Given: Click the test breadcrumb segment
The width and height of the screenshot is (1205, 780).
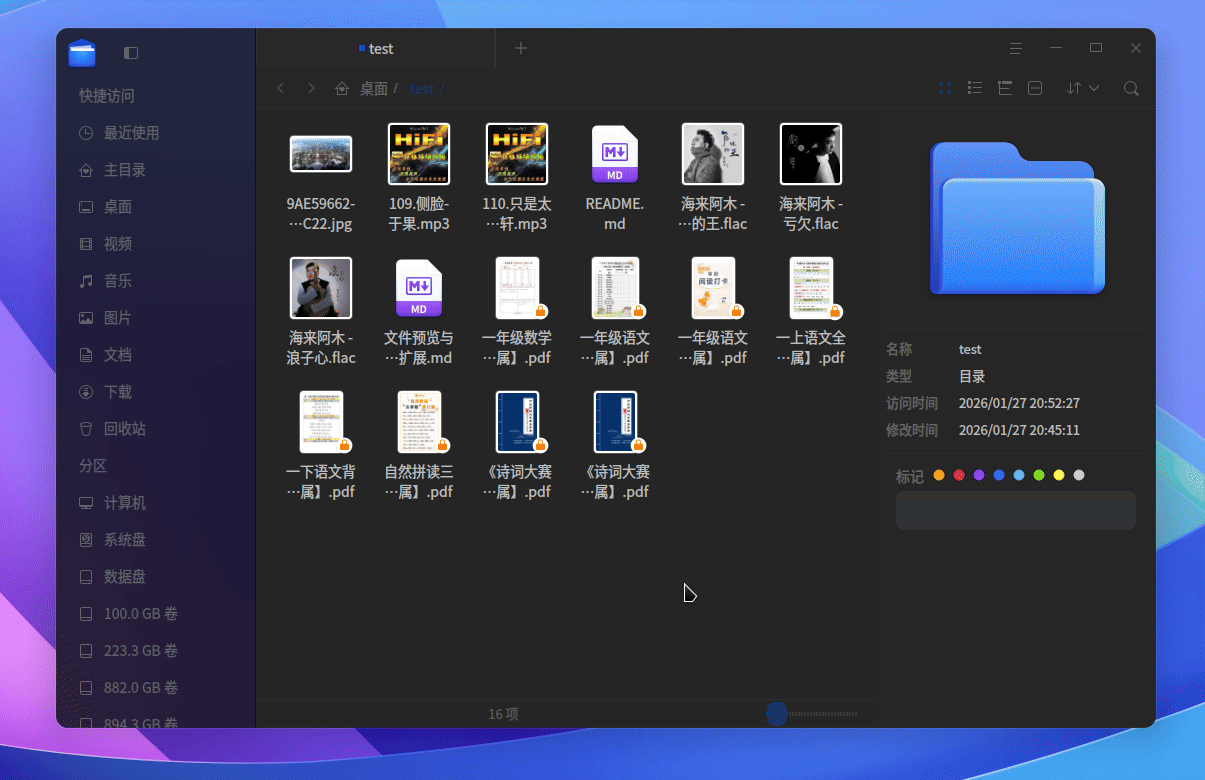Looking at the screenshot, I should coord(422,88).
